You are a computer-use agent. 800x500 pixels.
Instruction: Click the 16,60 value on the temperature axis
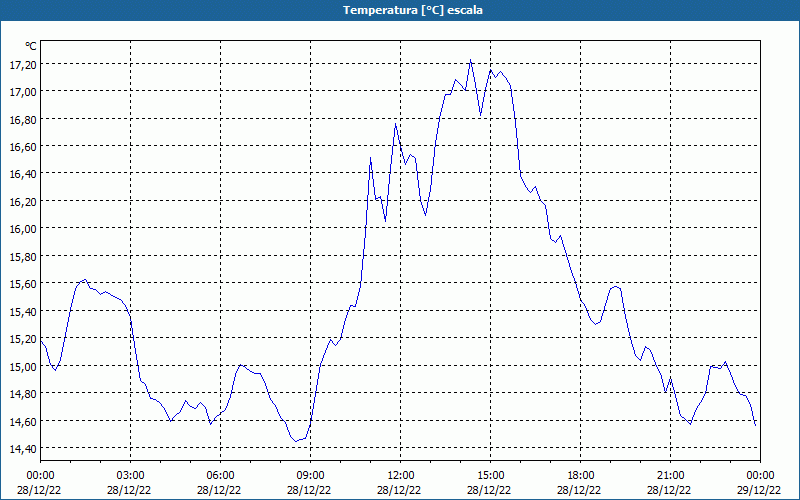(23, 147)
